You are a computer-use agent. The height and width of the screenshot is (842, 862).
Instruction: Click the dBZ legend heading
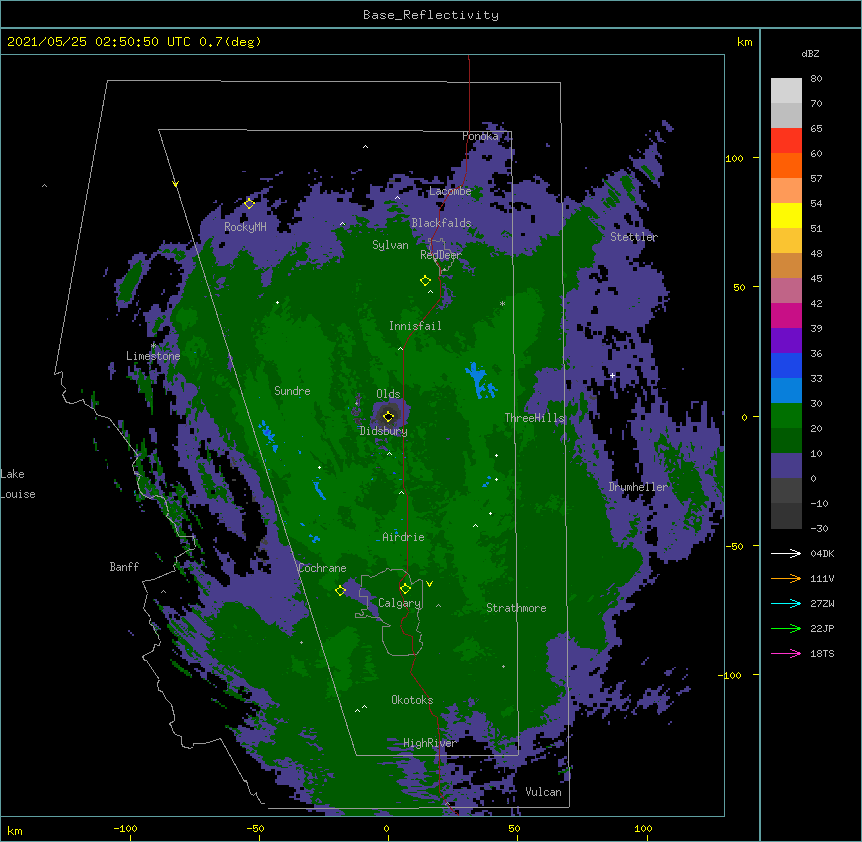(810, 53)
